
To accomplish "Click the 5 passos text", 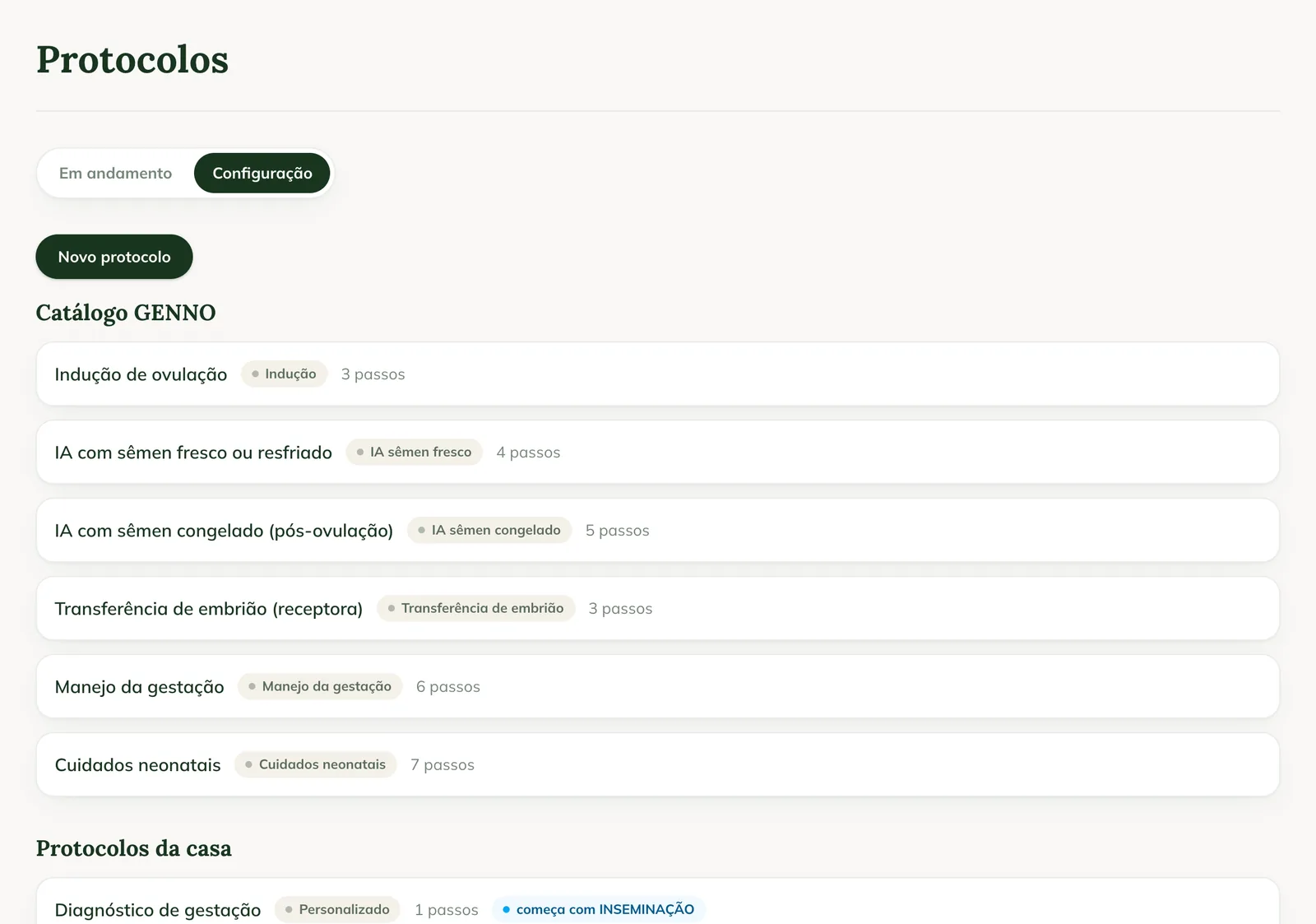I will click(617, 531).
